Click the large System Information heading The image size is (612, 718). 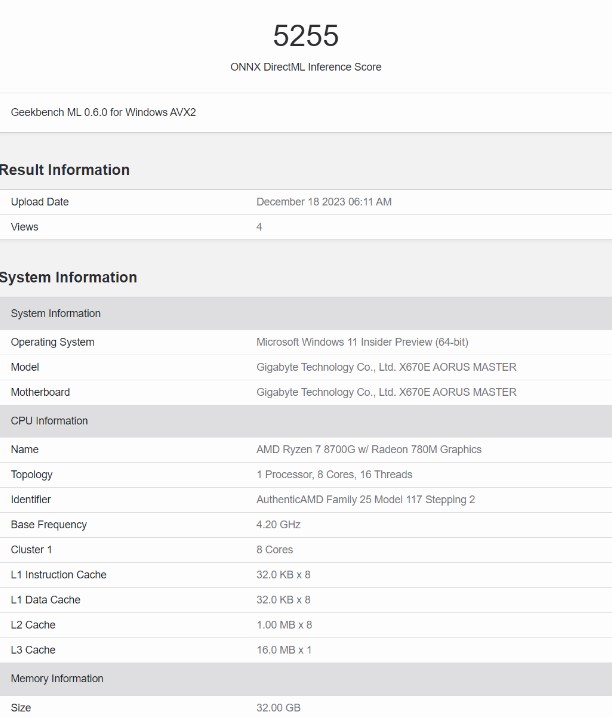tap(68, 277)
